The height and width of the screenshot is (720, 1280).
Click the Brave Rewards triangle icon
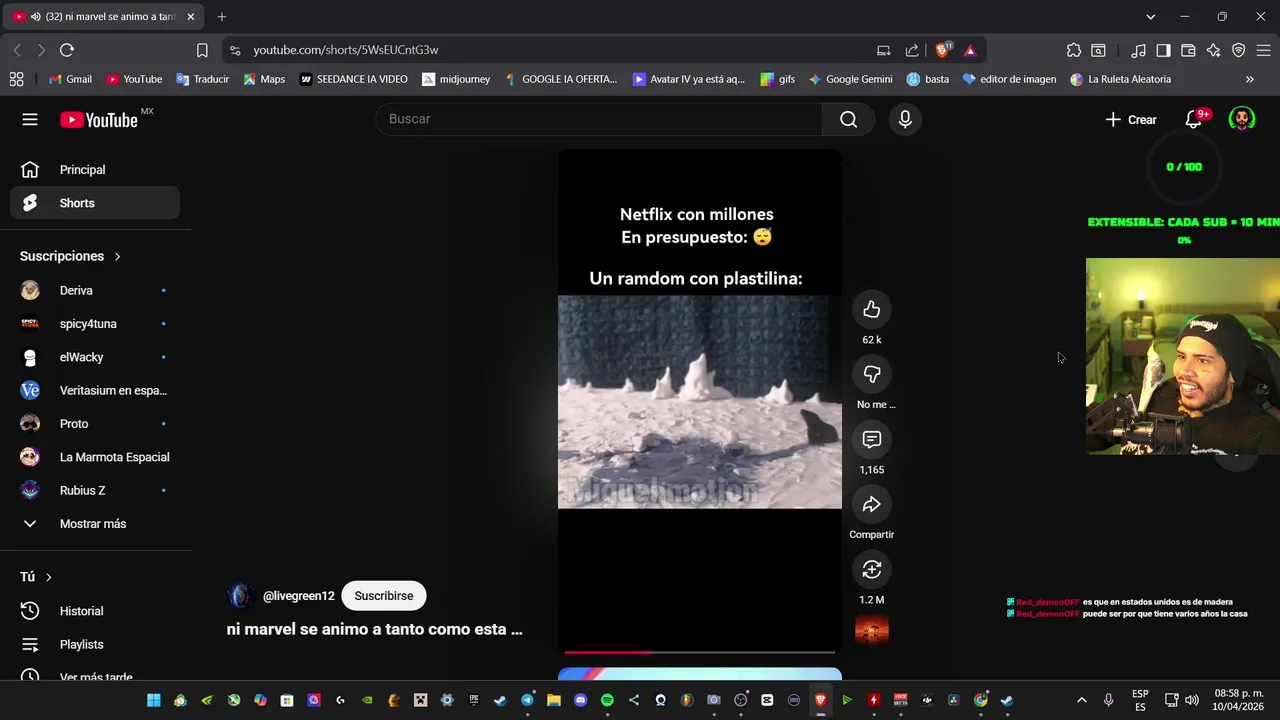pyautogui.click(x=970, y=50)
